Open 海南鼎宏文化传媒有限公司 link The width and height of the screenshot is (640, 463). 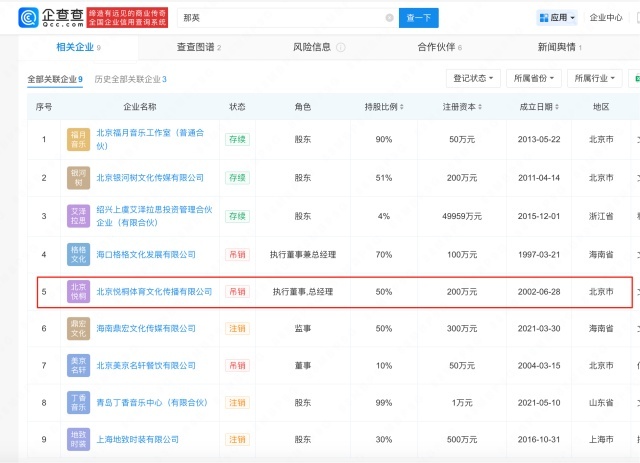click(146, 328)
